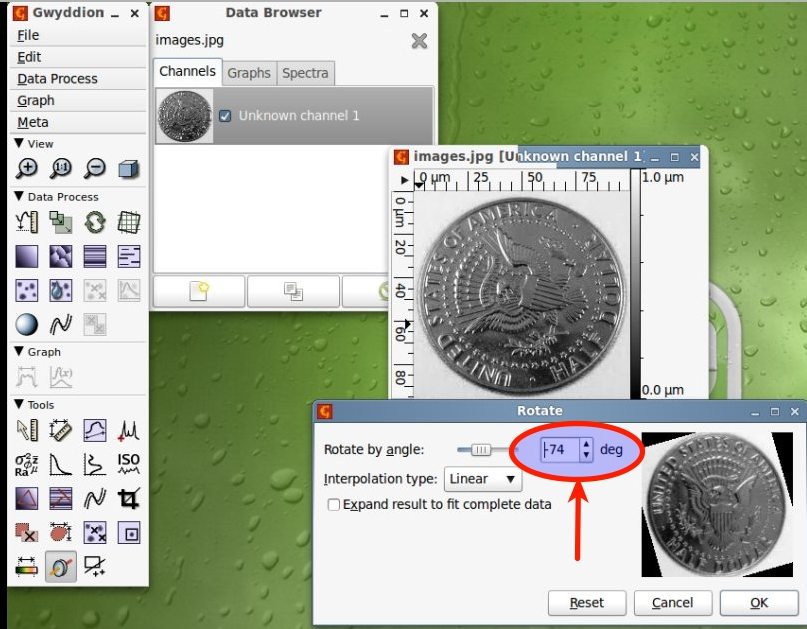
Task: Click the arrow button at the ruler corner
Action: click(404, 180)
